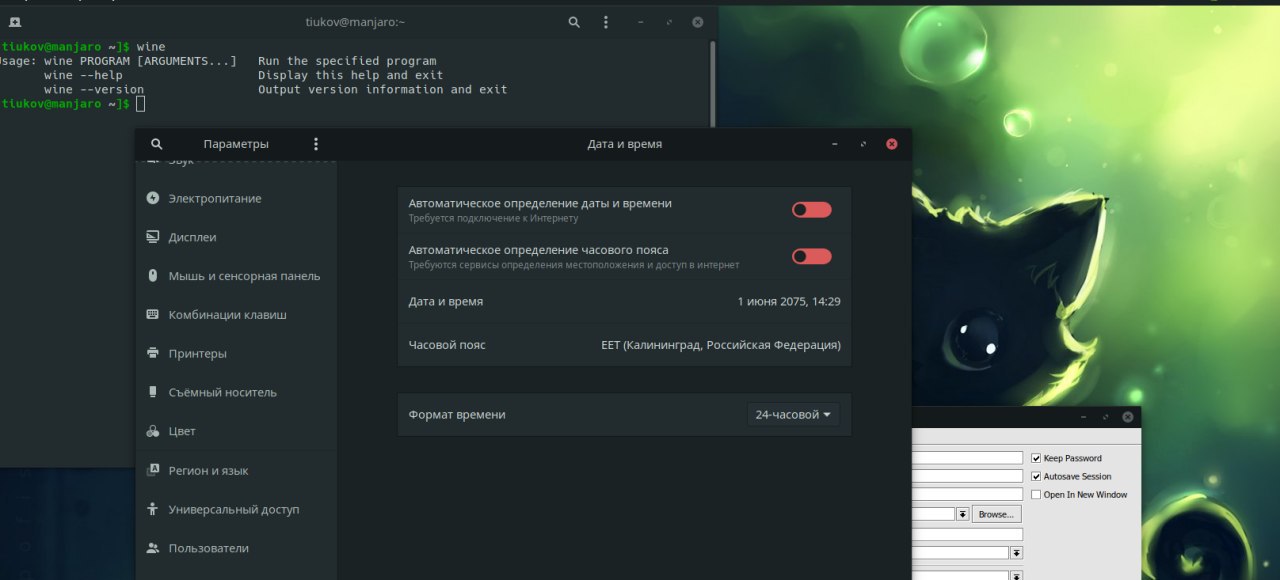Image resolution: width=1280 pixels, height=580 pixels.
Task: Open the Часовой пояс row
Action: (x=624, y=345)
